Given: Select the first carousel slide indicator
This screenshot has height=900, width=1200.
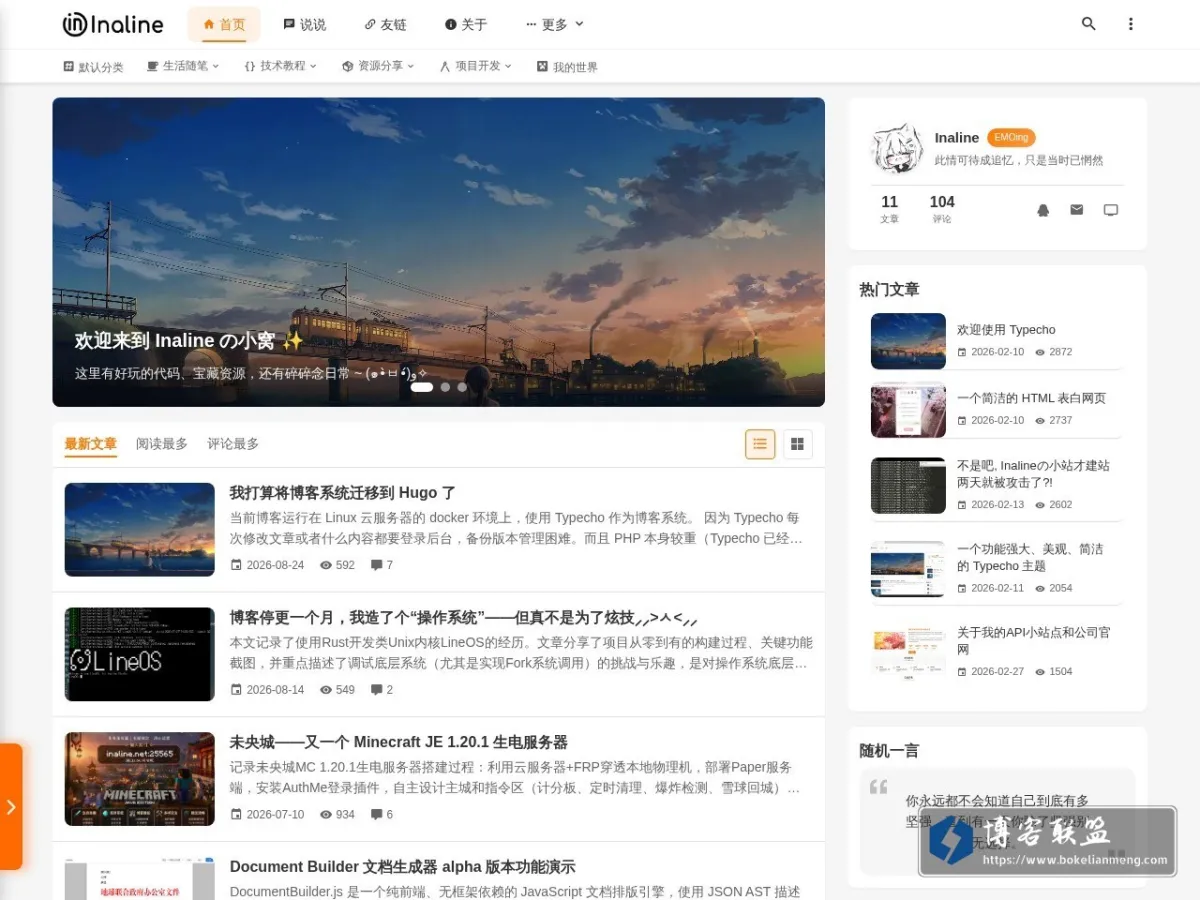Looking at the screenshot, I should 422,387.
